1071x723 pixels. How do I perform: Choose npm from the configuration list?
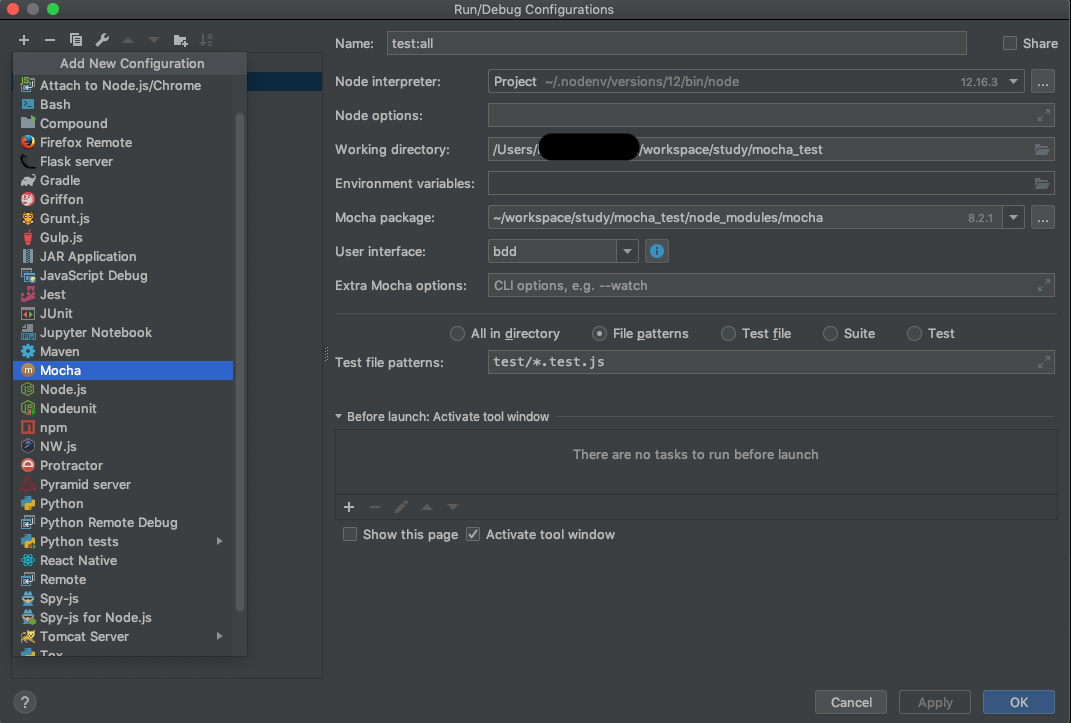click(x=123, y=427)
